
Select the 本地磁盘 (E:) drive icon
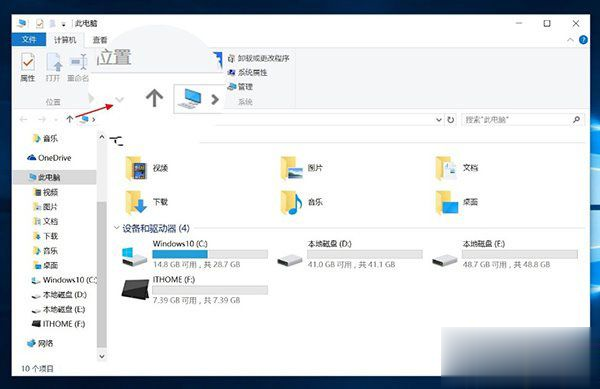445,260
